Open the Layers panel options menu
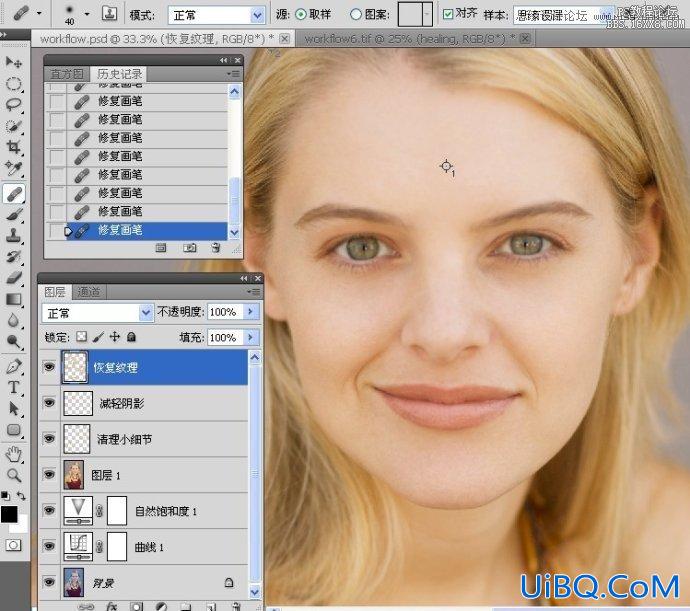Screen dimensions: 690x611 pos(253,291)
